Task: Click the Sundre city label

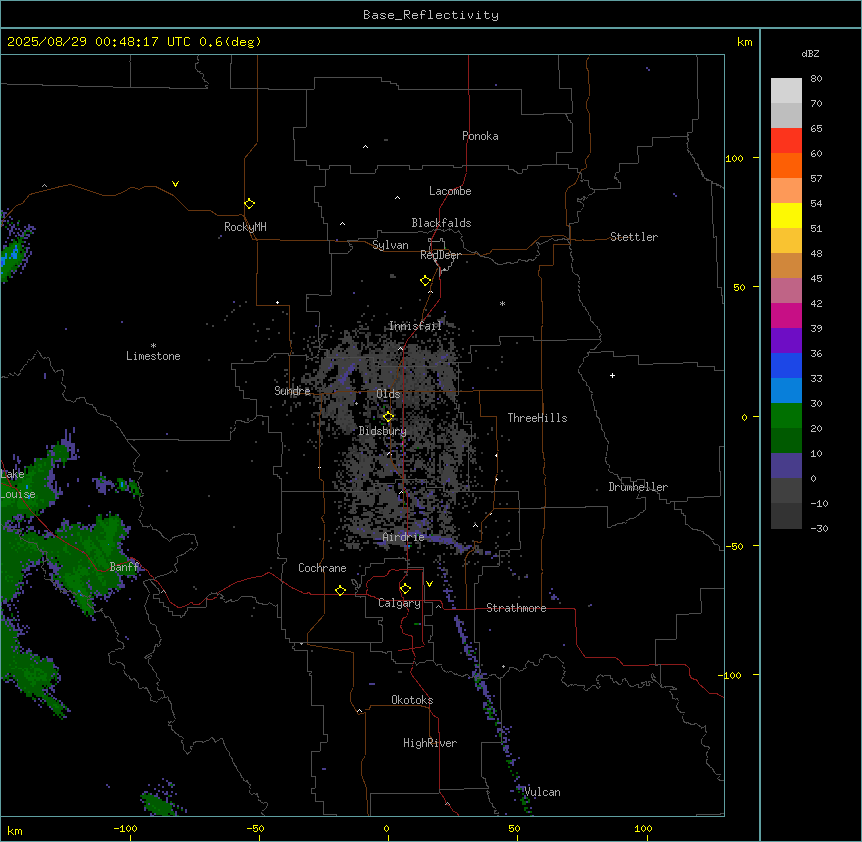Action: click(x=292, y=391)
